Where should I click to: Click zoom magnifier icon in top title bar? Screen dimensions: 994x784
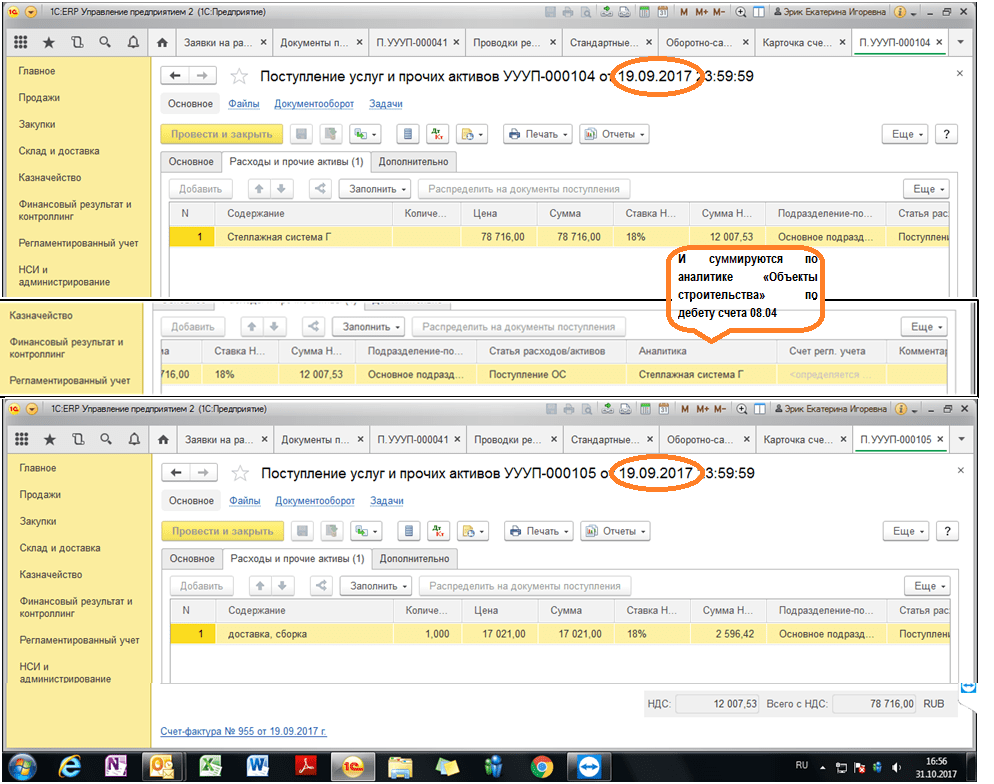click(x=740, y=11)
